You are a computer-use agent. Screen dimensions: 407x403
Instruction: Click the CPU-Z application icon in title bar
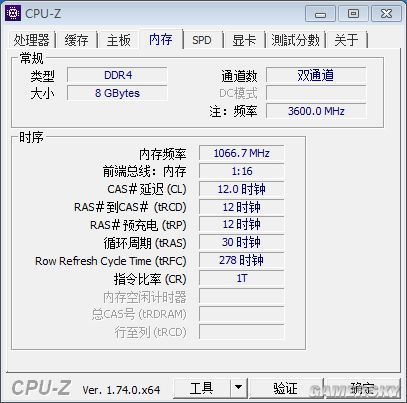click(13, 13)
